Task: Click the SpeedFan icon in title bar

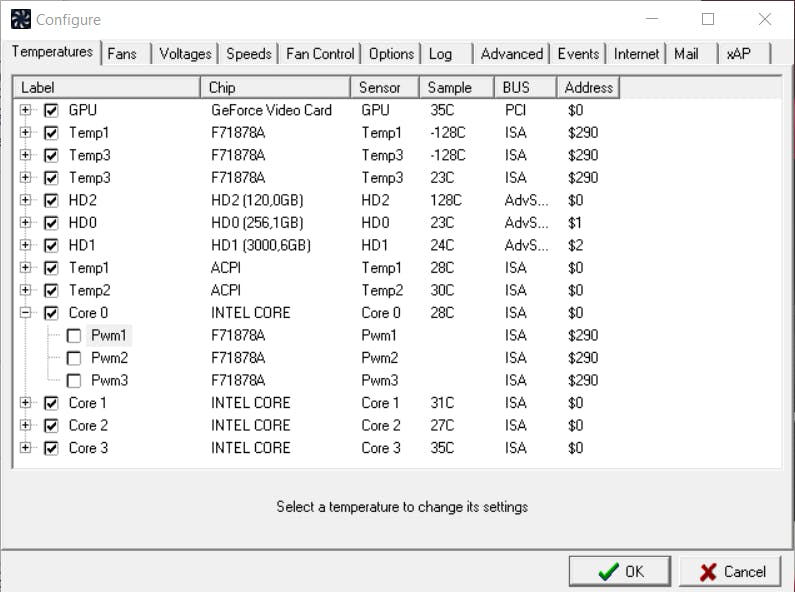Action: point(20,19)
